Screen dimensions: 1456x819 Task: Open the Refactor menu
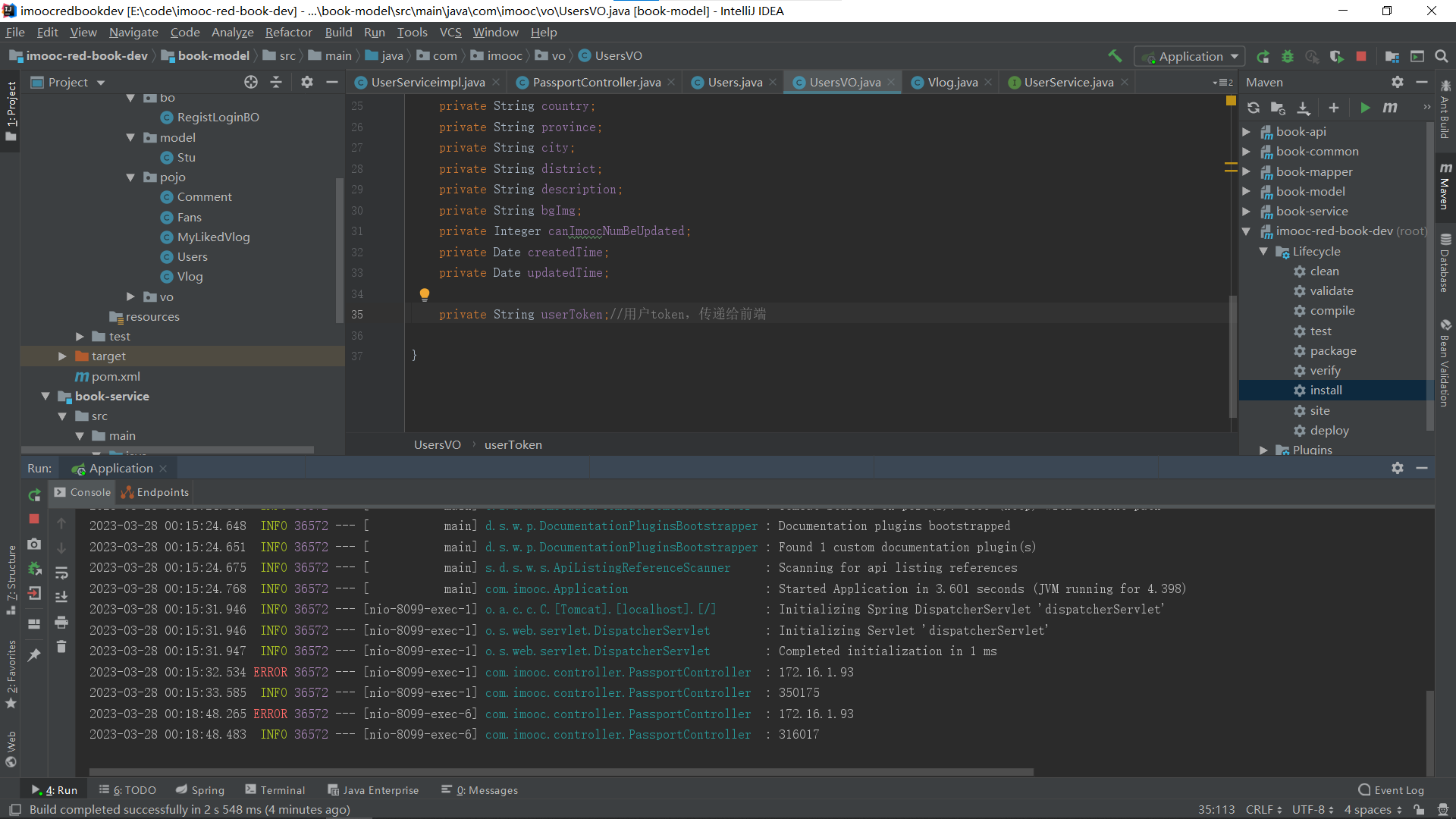288,32
